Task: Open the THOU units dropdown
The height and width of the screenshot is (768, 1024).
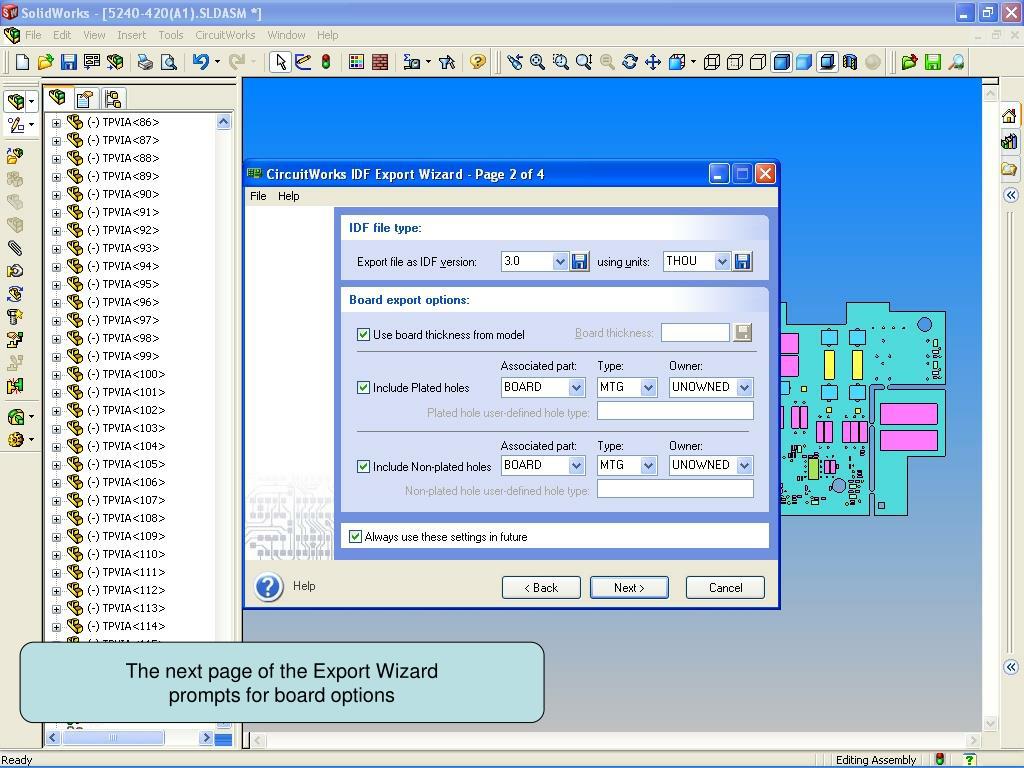Action: click(722, 262)
